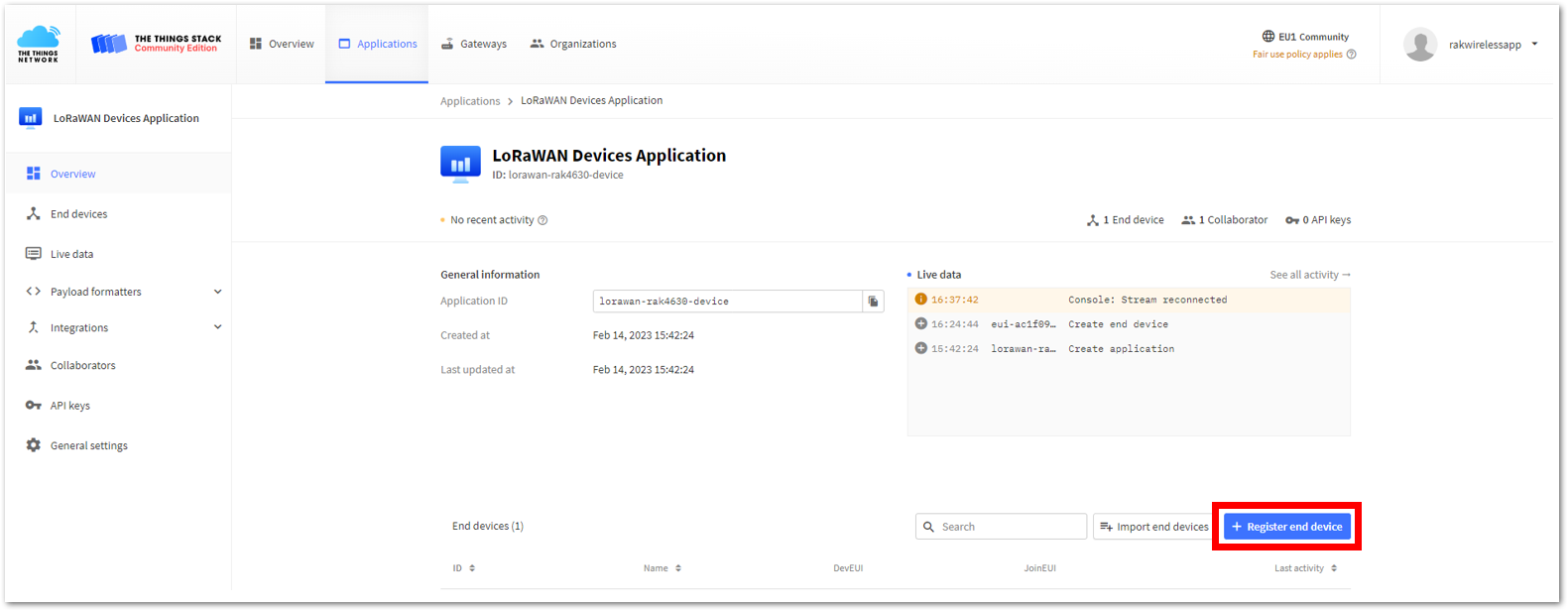The width and height of the screenshot is (1568, 611).
Task: Open the 0 API keys stat link
Action: tap(1318, 220)
